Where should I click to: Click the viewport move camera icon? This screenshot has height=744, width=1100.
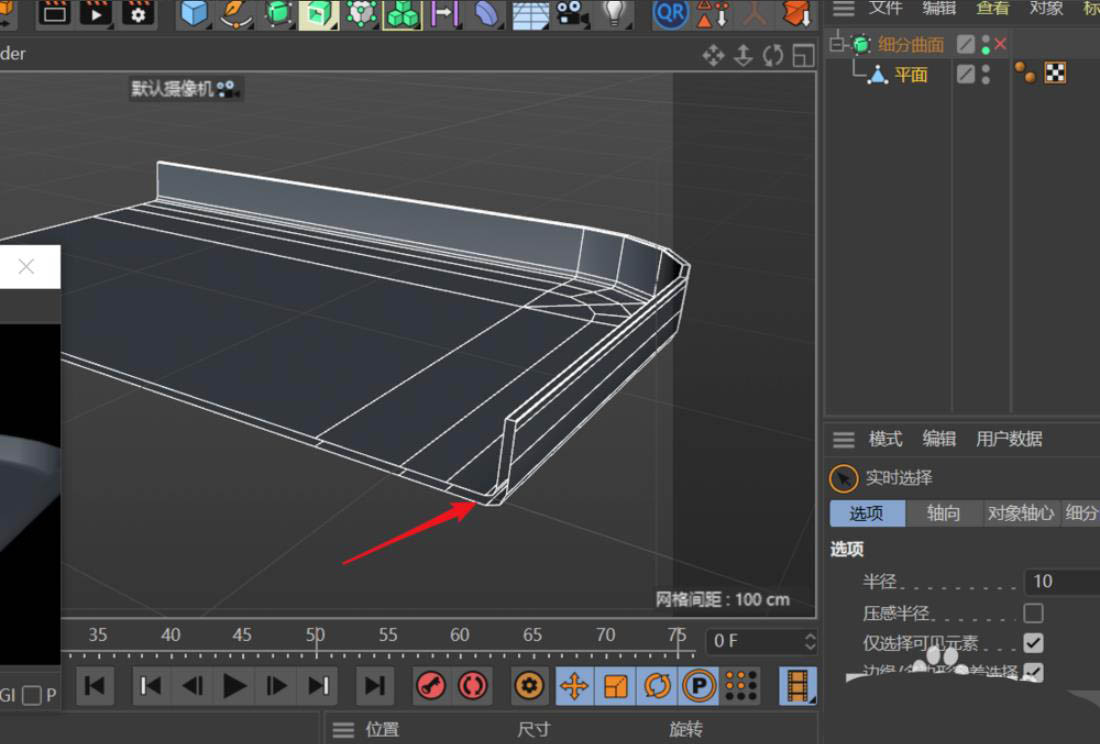[x=713, y=55]
